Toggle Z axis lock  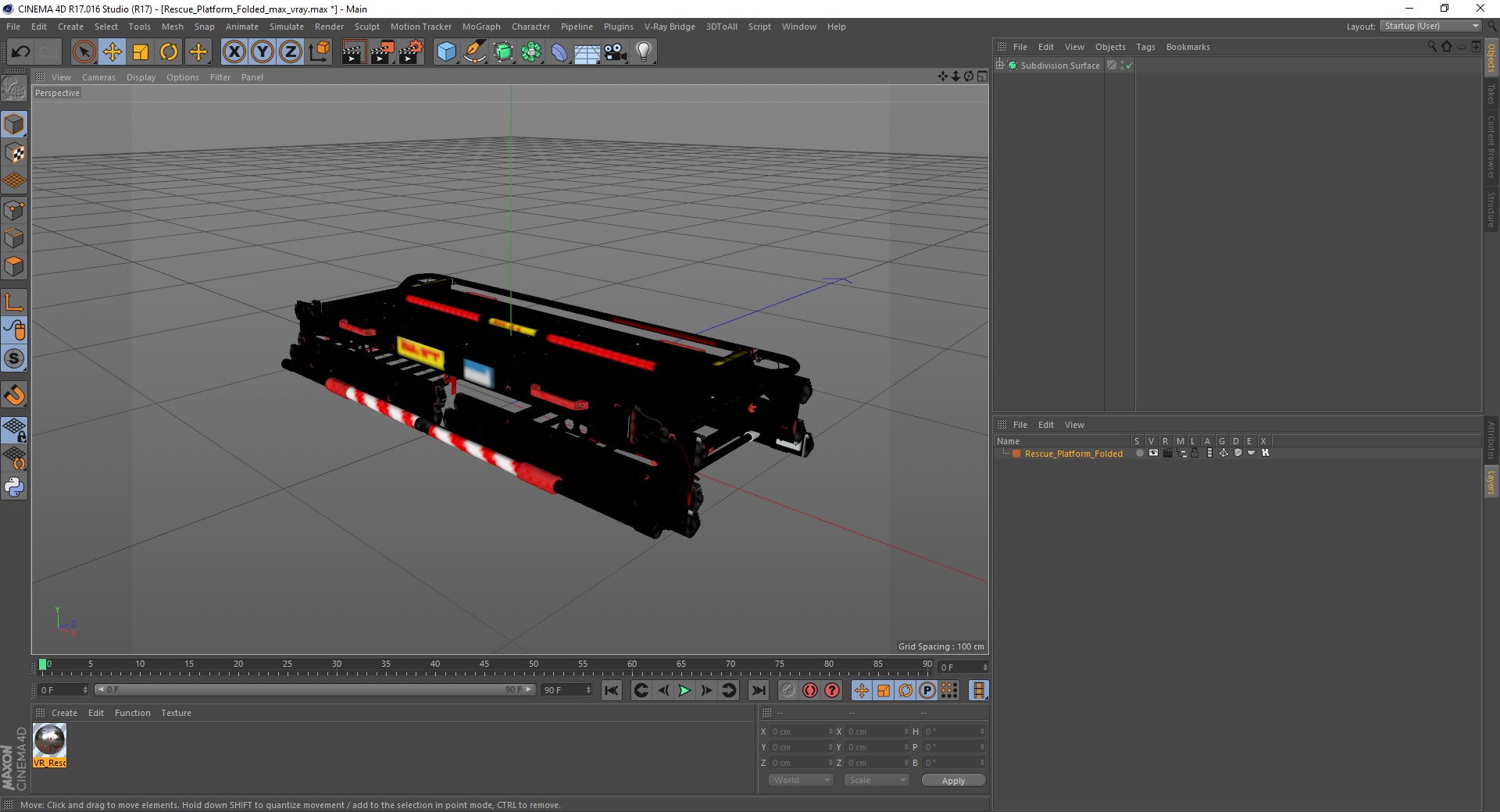291,52
